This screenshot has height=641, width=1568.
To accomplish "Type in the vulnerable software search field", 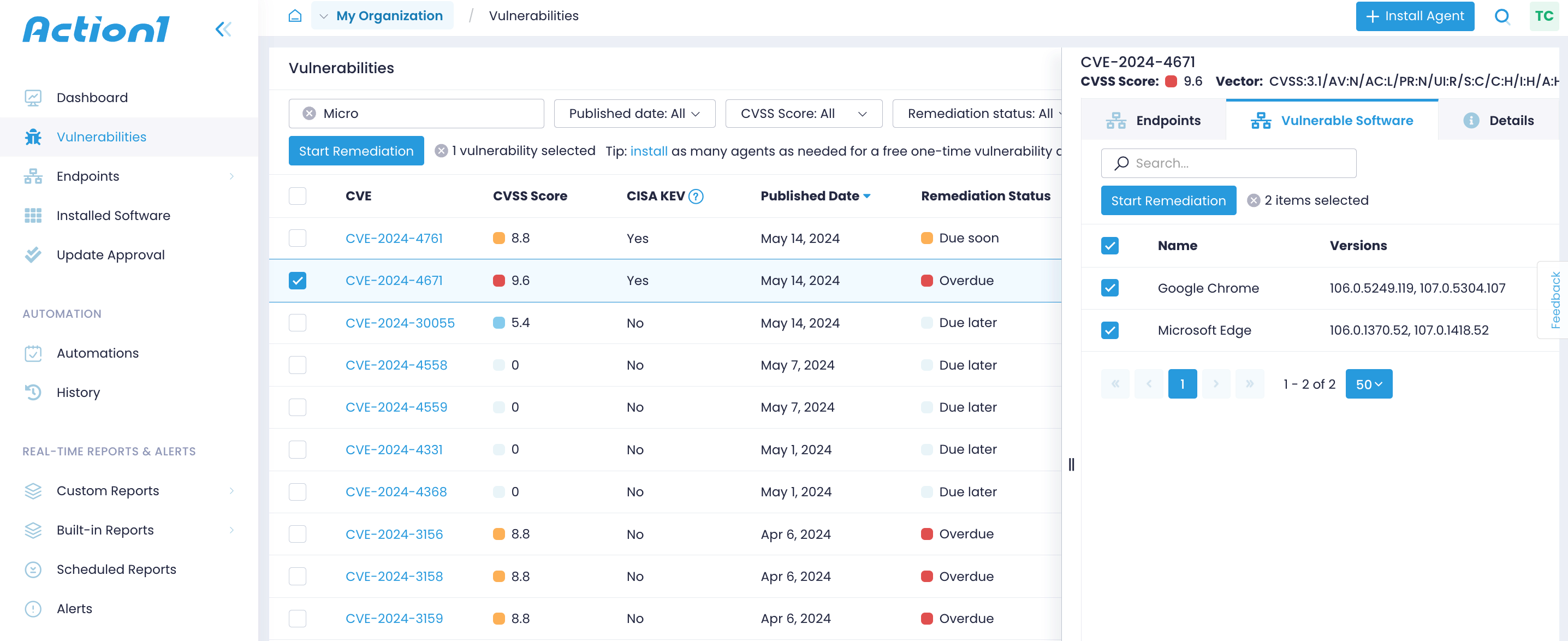I will 1228,163.
